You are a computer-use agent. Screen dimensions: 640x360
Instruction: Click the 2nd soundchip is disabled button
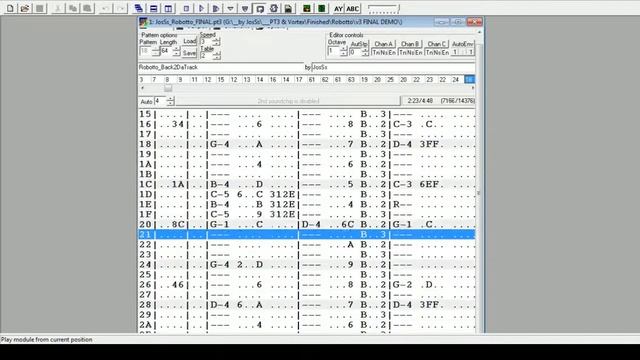pyautogui.click(x=288, y=101)
